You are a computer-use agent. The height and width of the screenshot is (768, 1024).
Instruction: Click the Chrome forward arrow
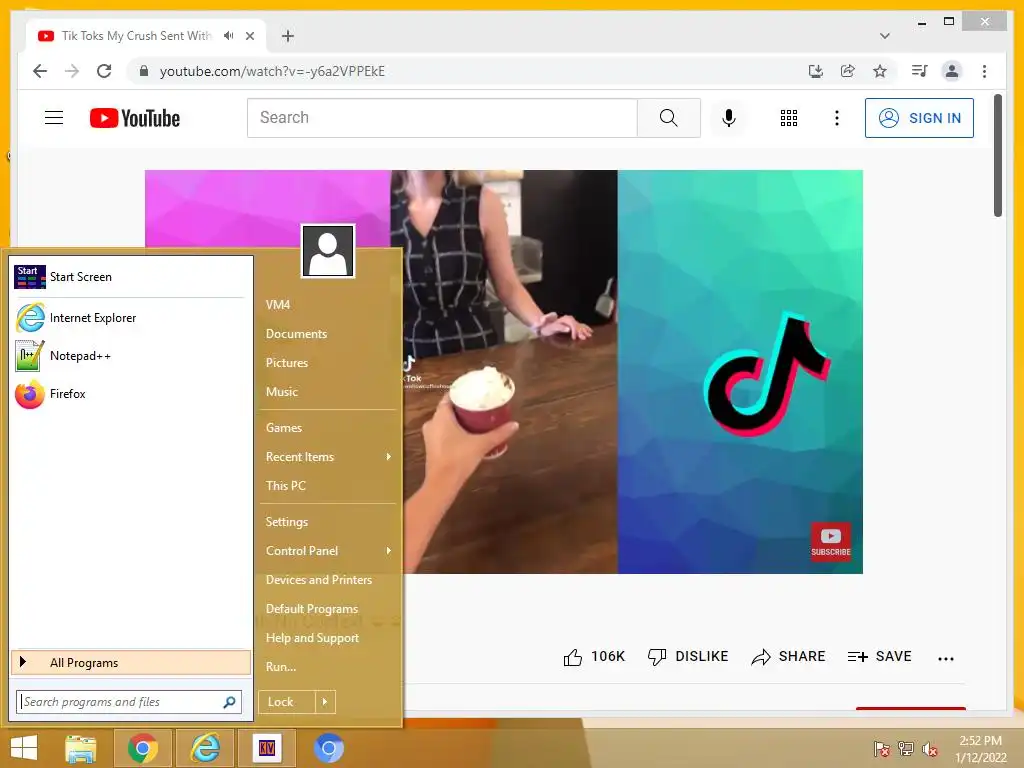72,71
